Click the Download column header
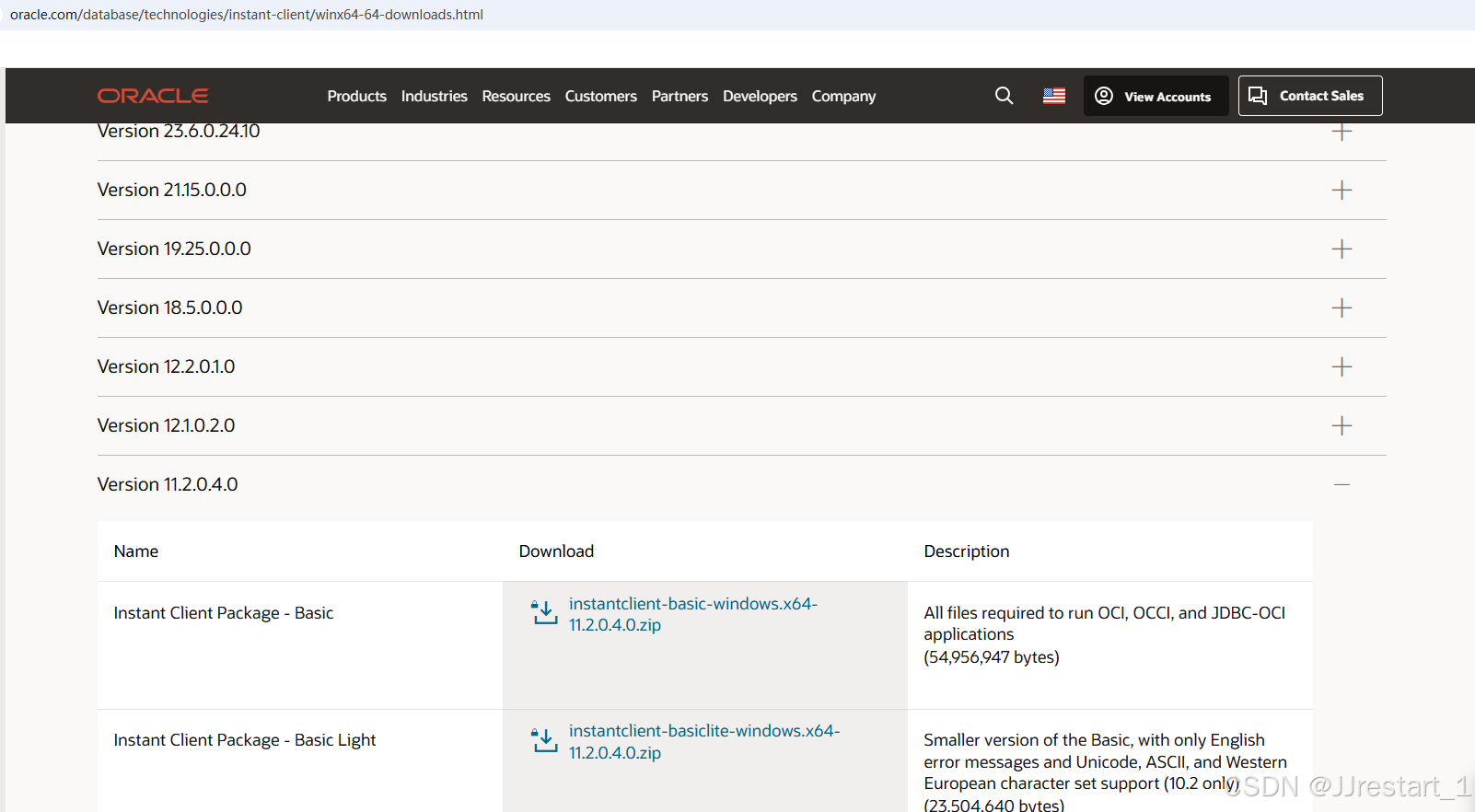Image resolution: width=1475 pixels, height=812 pixels. (556, 551)
